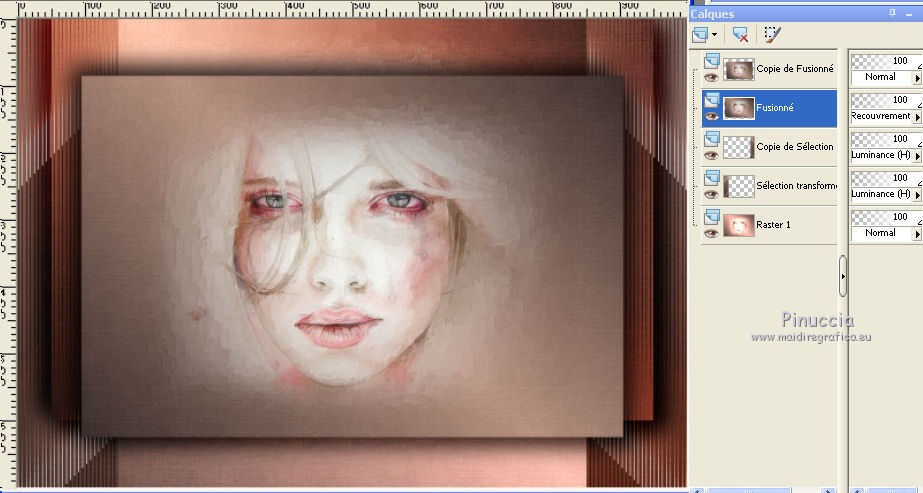Open blend mode arrow for Copie de Fusionné (Normal)

(917, 78)
